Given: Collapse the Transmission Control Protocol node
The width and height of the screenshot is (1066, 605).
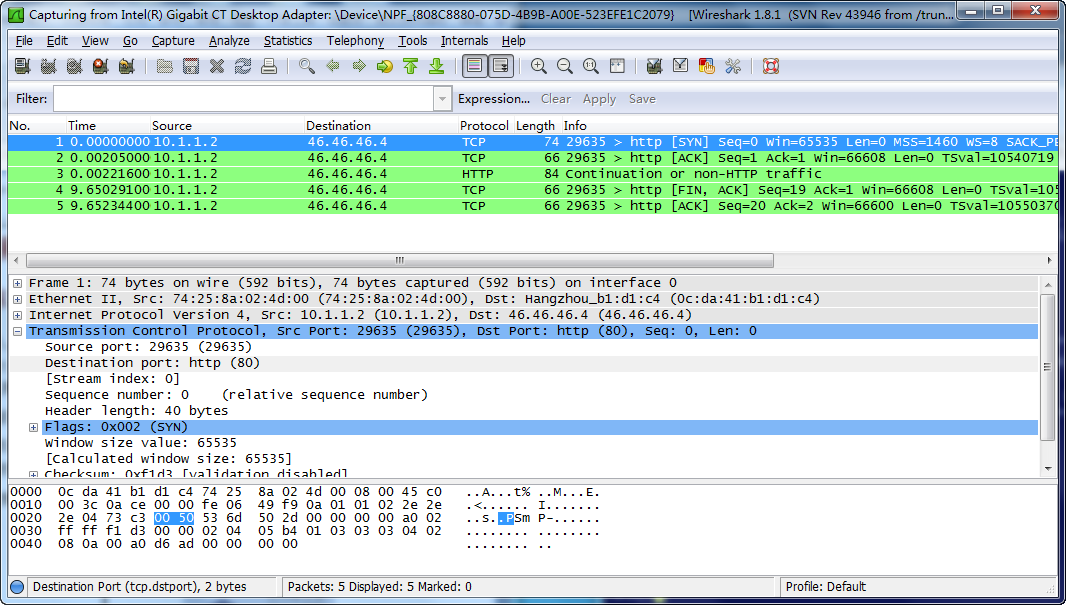Looking at the screenshot, I should (x=17, y=331).
